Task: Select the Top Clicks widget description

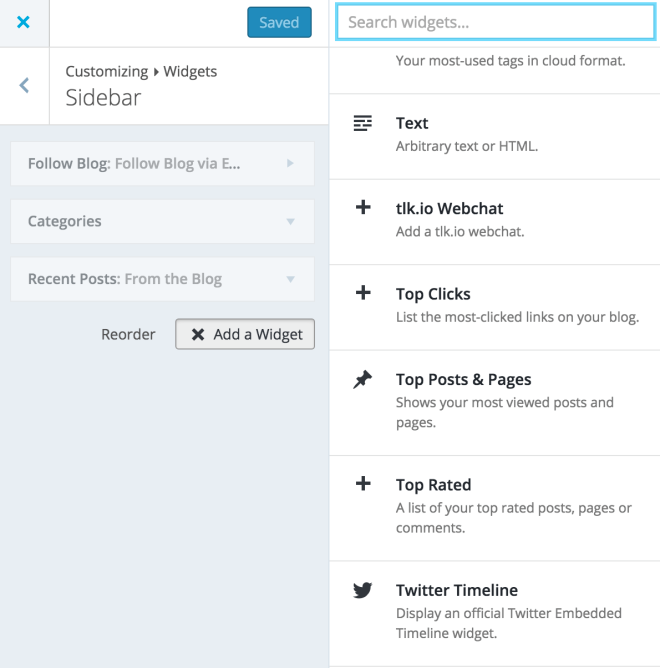Action: (x=516, y=317)
